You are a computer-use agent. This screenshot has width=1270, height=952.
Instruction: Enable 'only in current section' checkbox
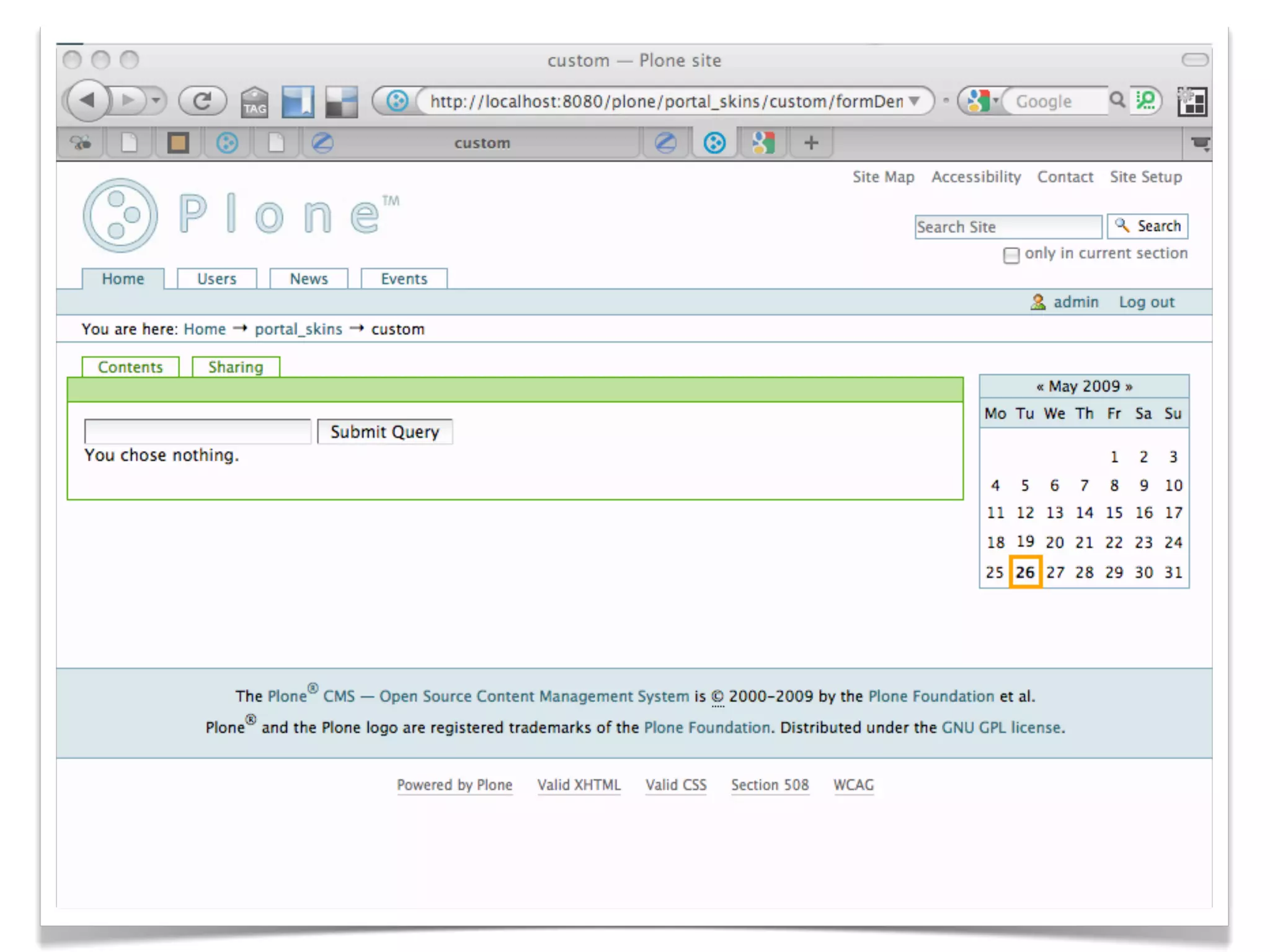click(x=1011, y=255)
